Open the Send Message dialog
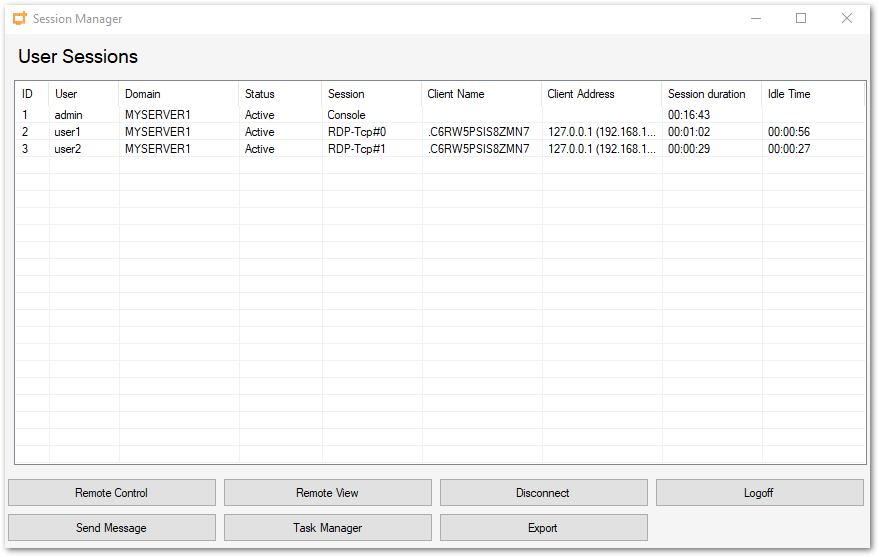Viewport: 879px width, 557px height. (x=111, y=528)
